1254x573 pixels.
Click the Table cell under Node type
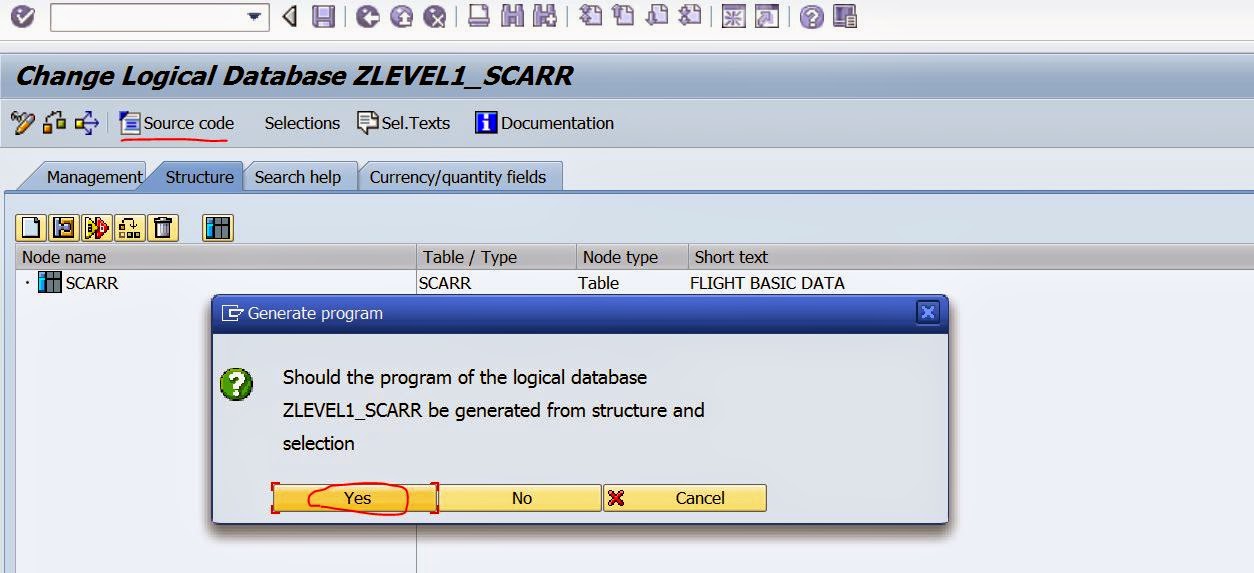(x=598, y=283)
